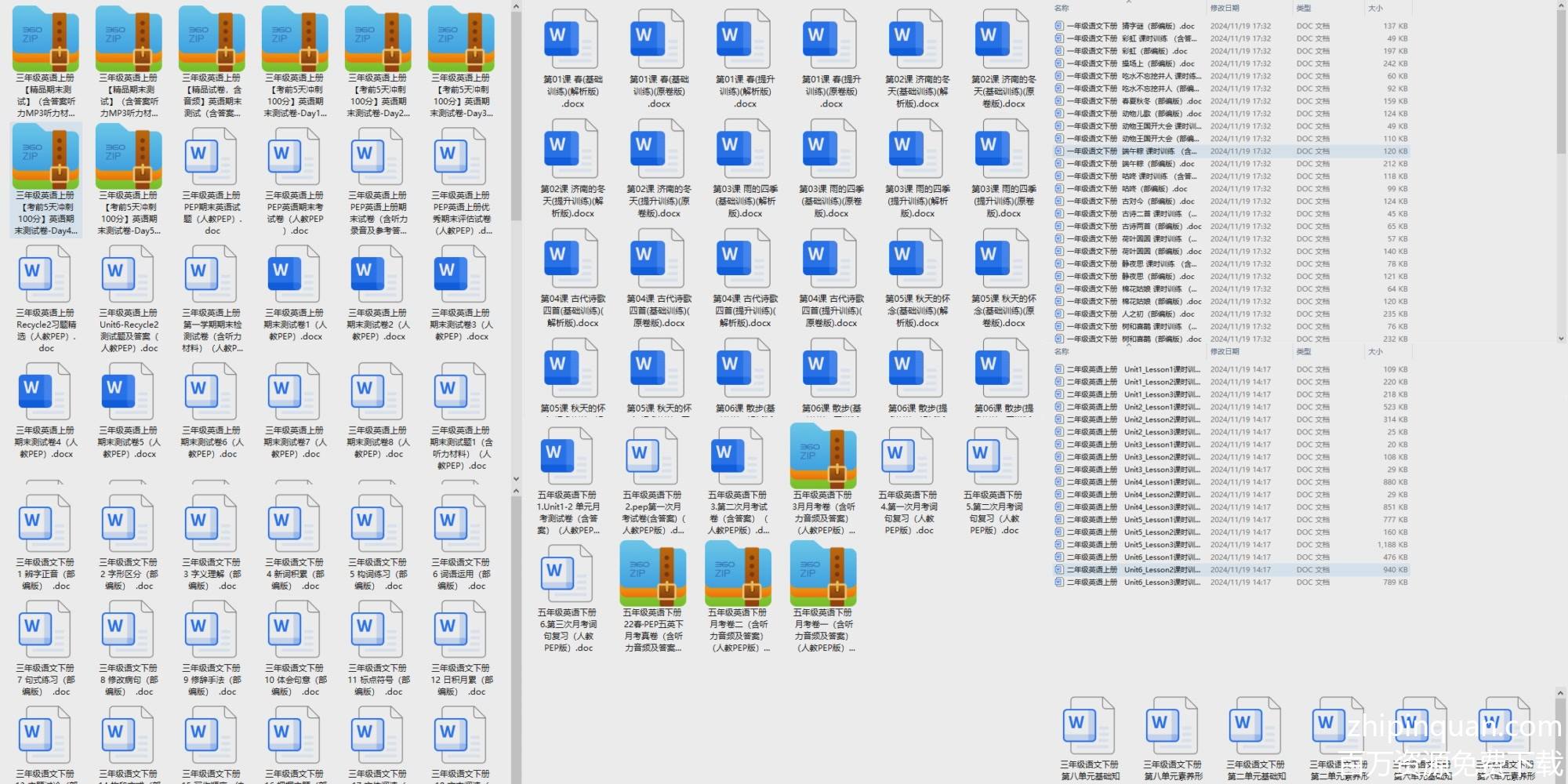
Task: Open 三年级英语上册 期末测试卷8 doc file
Action: coord(377,392)
